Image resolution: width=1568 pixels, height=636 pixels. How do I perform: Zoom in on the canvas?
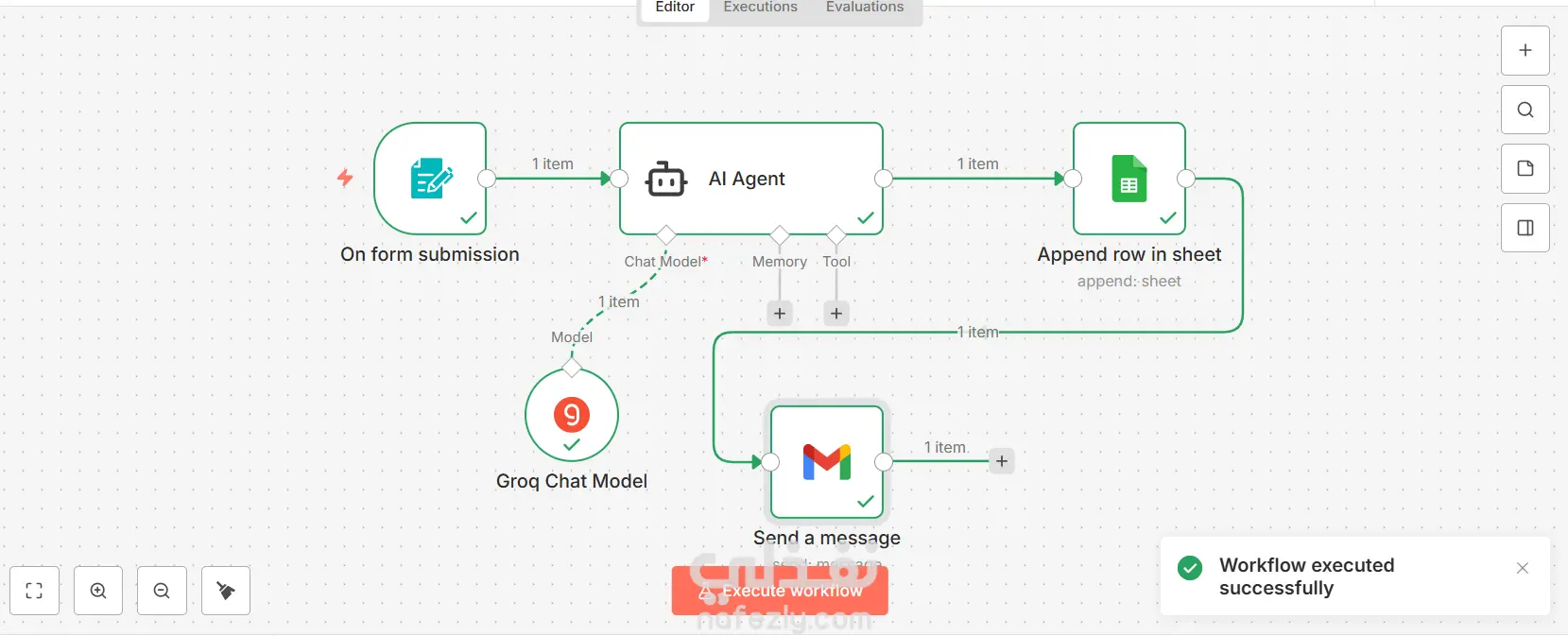tap(98, 591)
